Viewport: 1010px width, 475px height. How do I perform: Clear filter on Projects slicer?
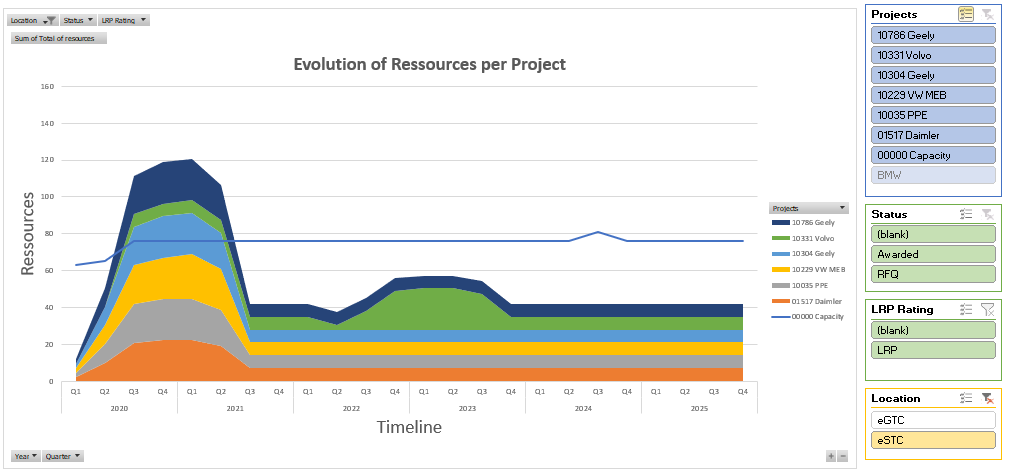(x=987, y=14)
